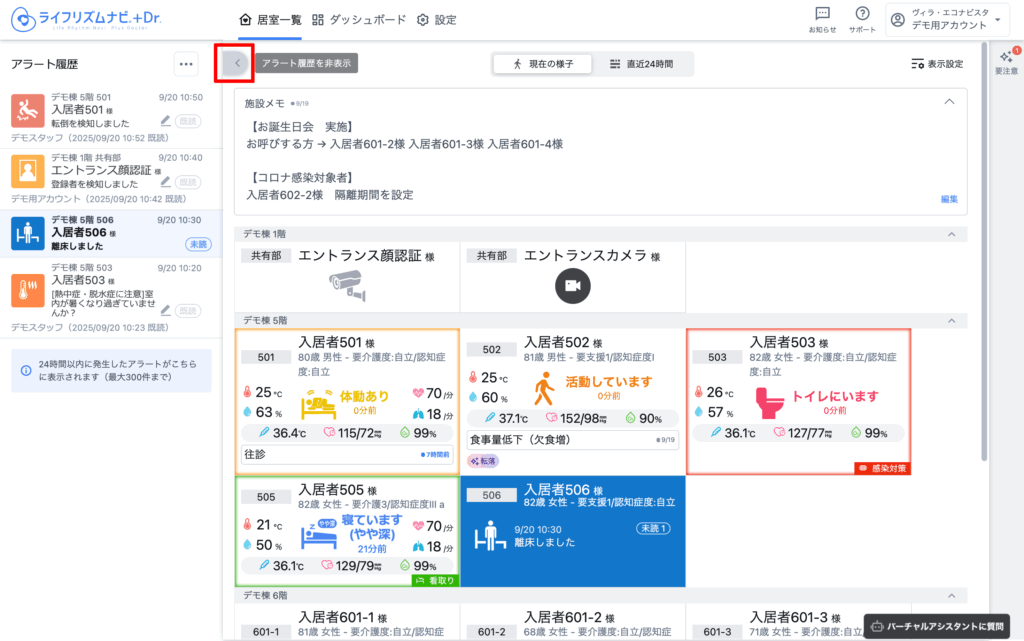
Task: Switch view to 直近24時間
Action: tap(642, 64)
